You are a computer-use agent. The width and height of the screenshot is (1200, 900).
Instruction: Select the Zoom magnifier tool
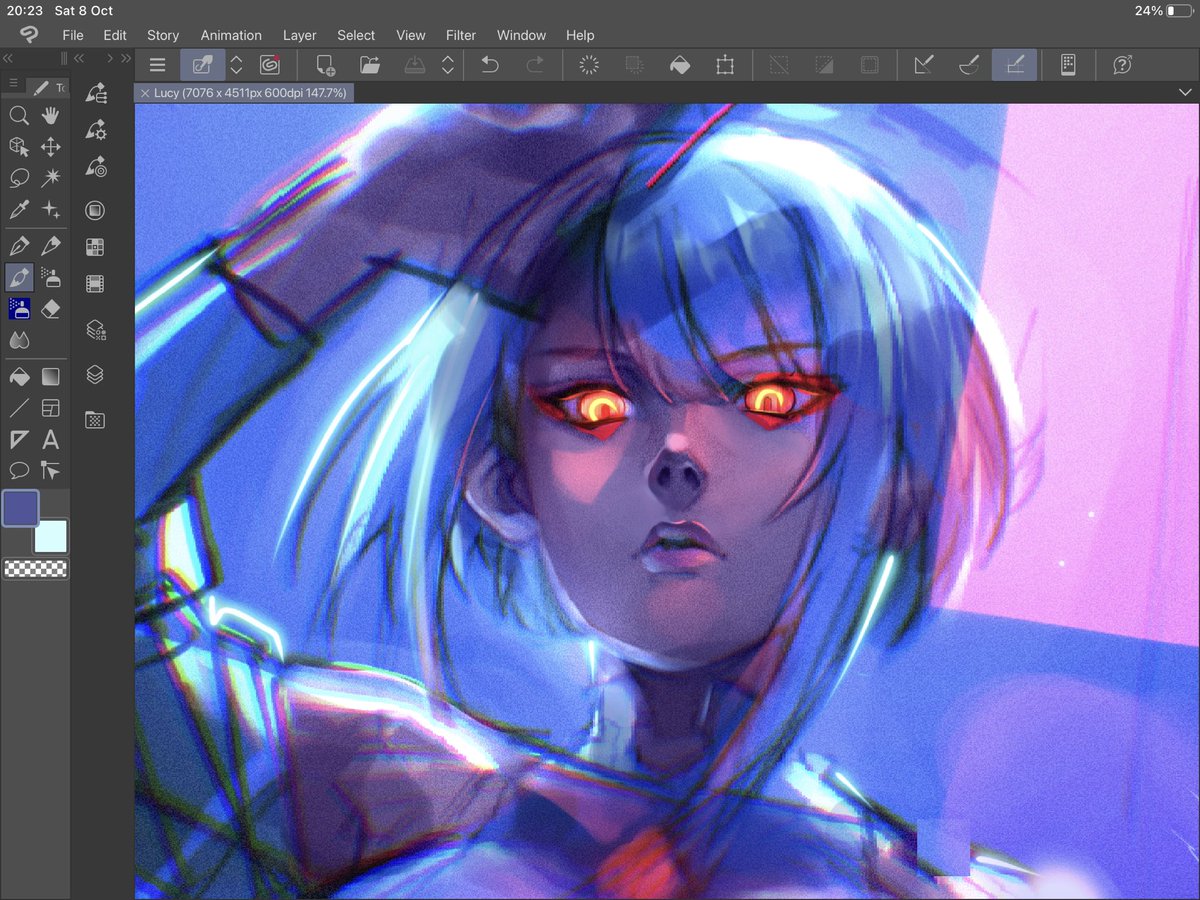(18, 116)
